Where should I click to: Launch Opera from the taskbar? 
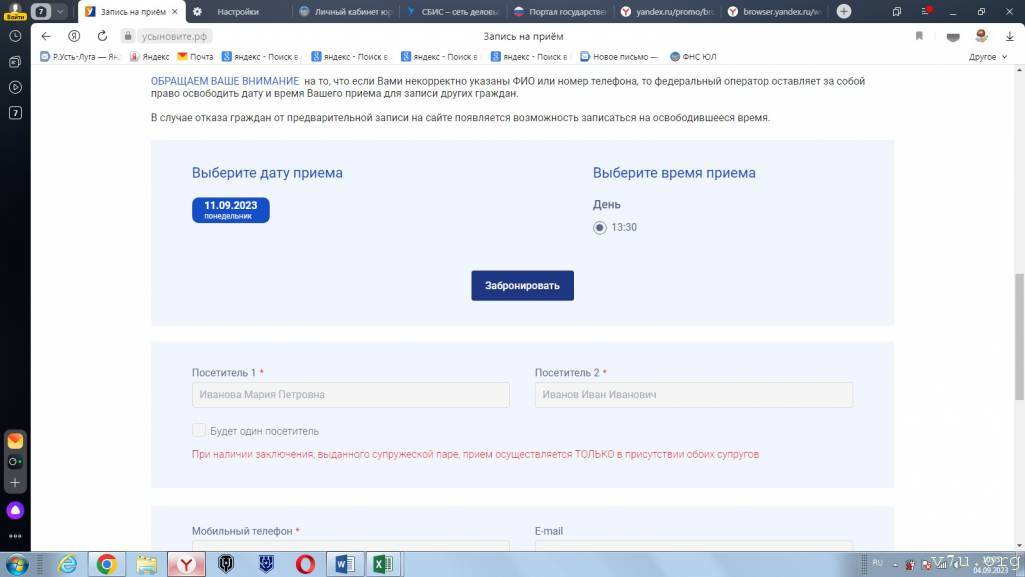pyautogui.click(x=305, y=564)
